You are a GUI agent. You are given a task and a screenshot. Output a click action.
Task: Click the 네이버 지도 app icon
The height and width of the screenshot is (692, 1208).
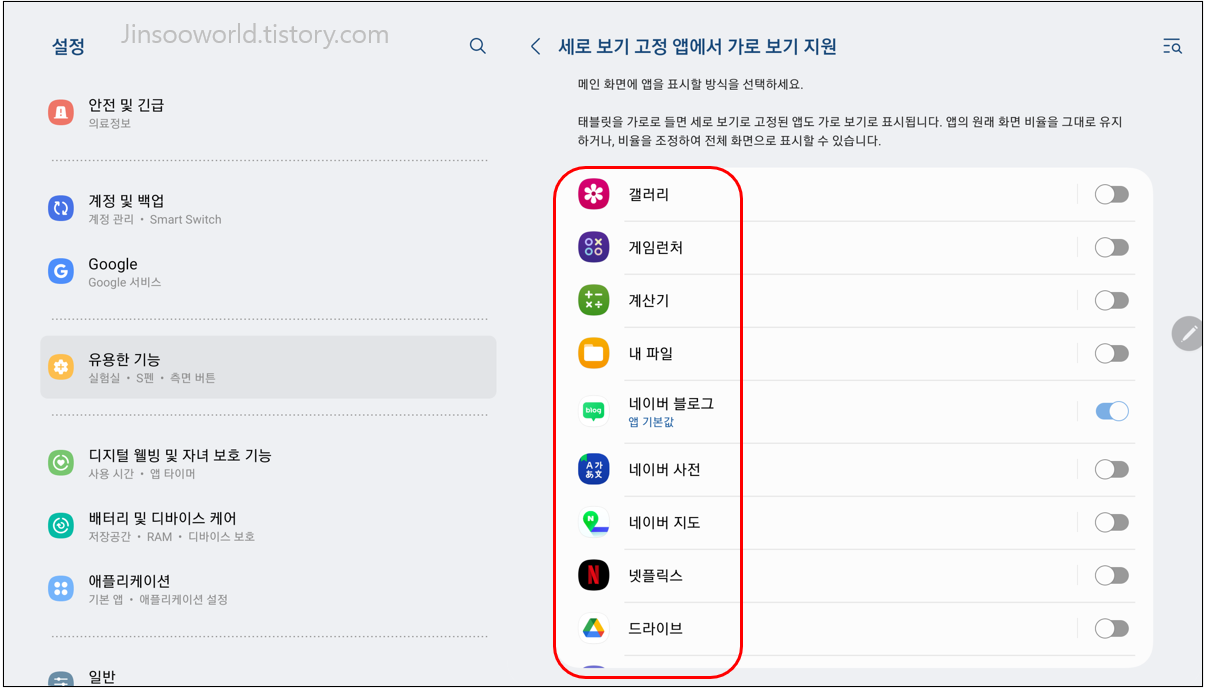(x=594, y=522)
